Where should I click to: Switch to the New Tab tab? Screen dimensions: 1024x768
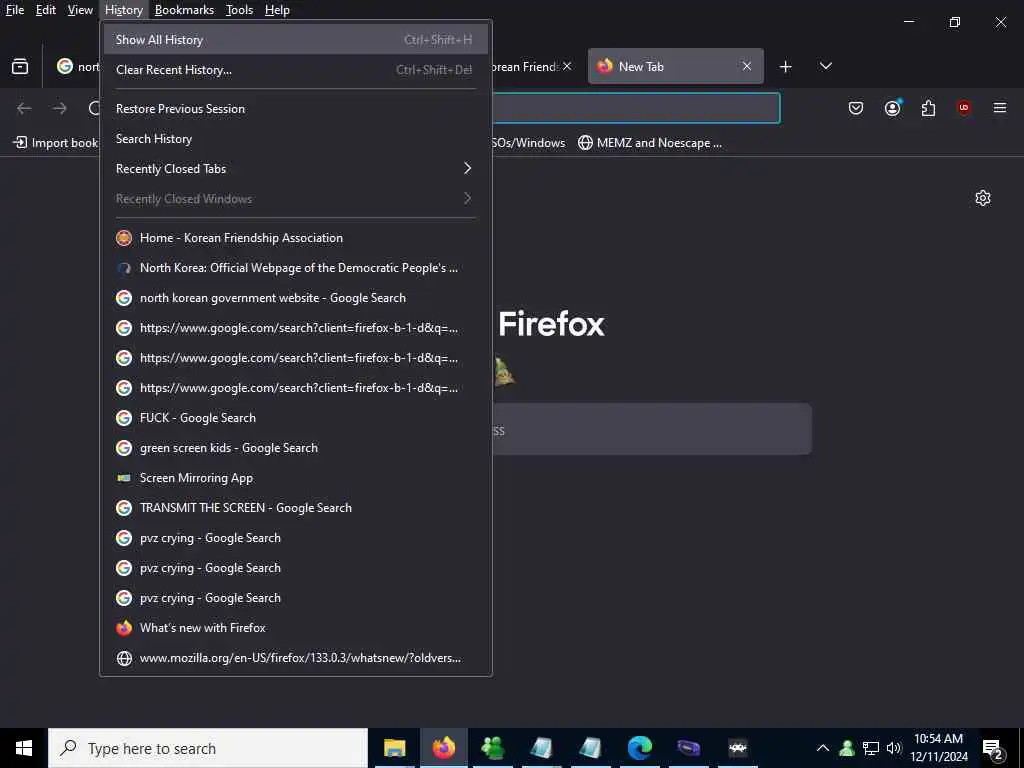tap(675, 66)
